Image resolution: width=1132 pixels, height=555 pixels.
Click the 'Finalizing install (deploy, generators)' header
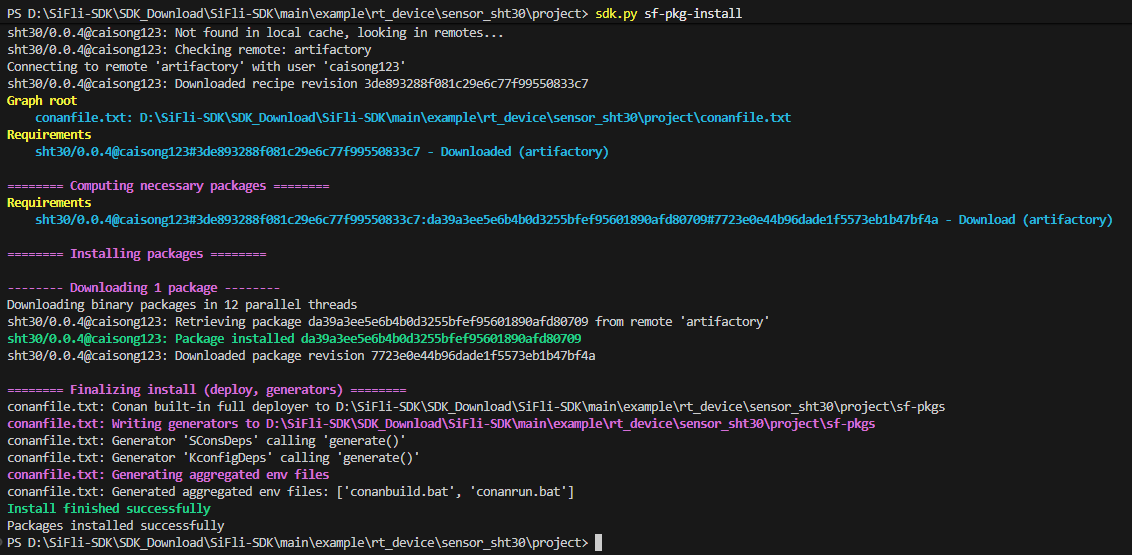coord(206,390)
